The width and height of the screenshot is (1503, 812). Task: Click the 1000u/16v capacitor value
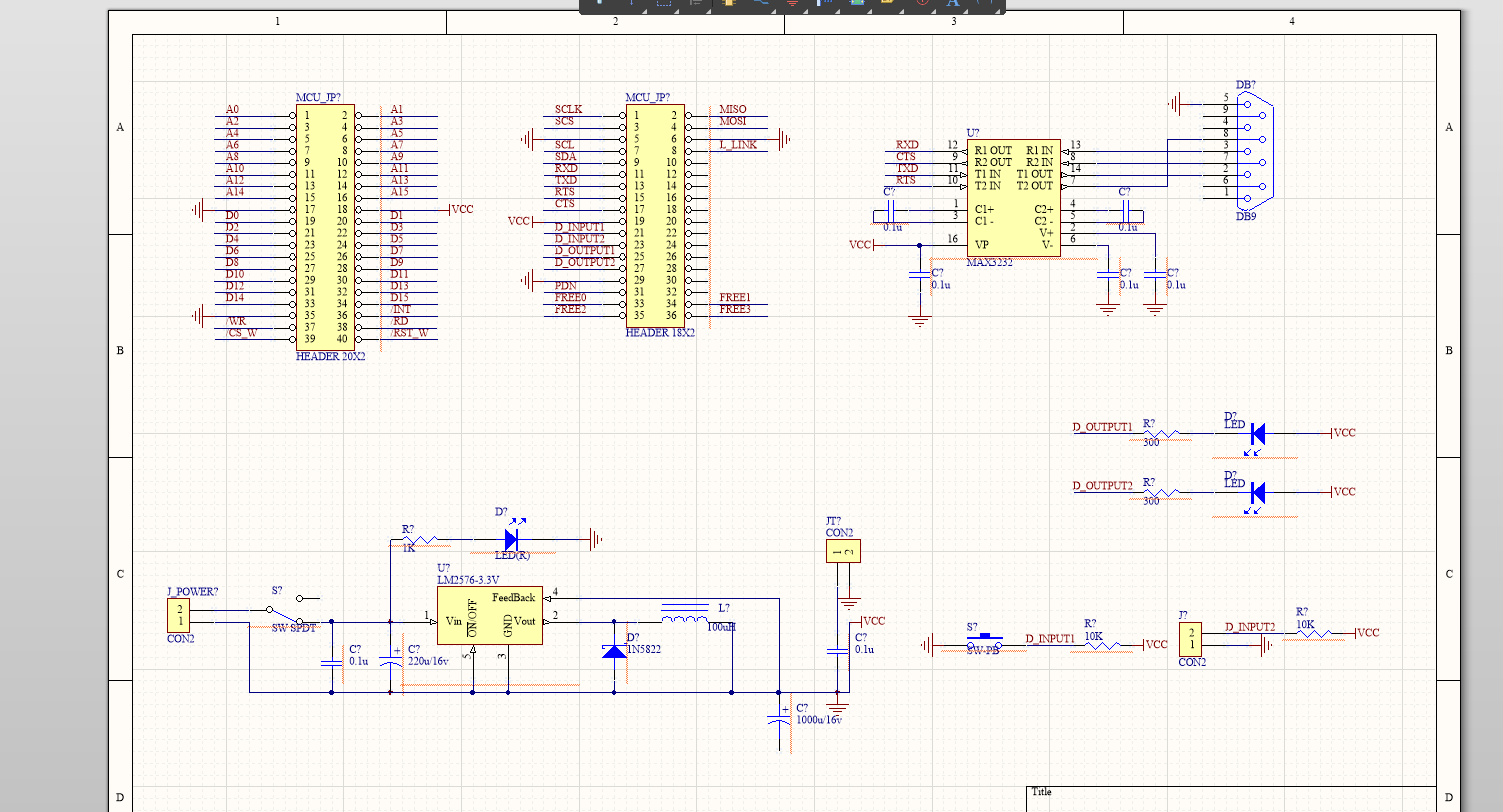pos(819,720)
